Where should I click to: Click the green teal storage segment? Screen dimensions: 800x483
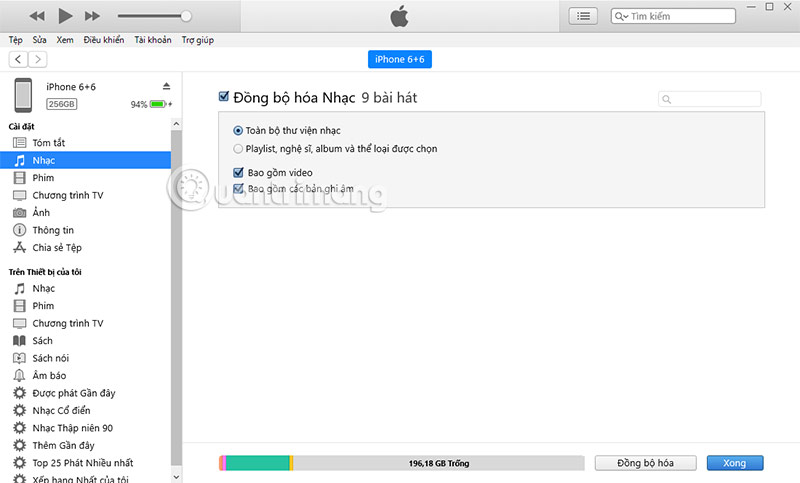pyautogui.click(x=258, y=463)
